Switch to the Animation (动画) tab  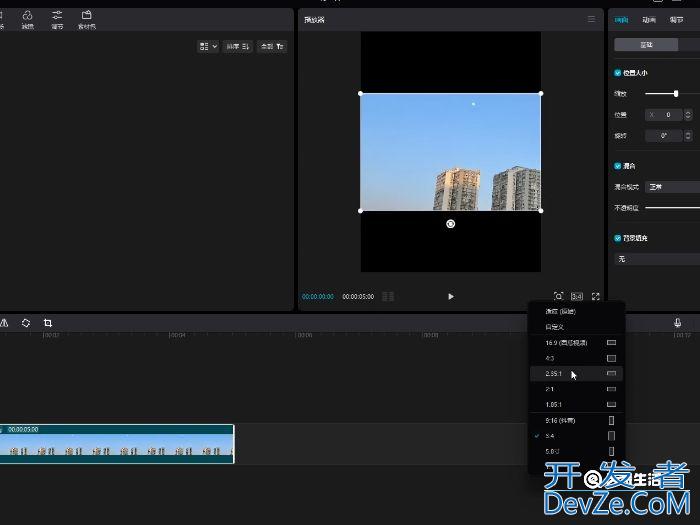tap(649, 20)
